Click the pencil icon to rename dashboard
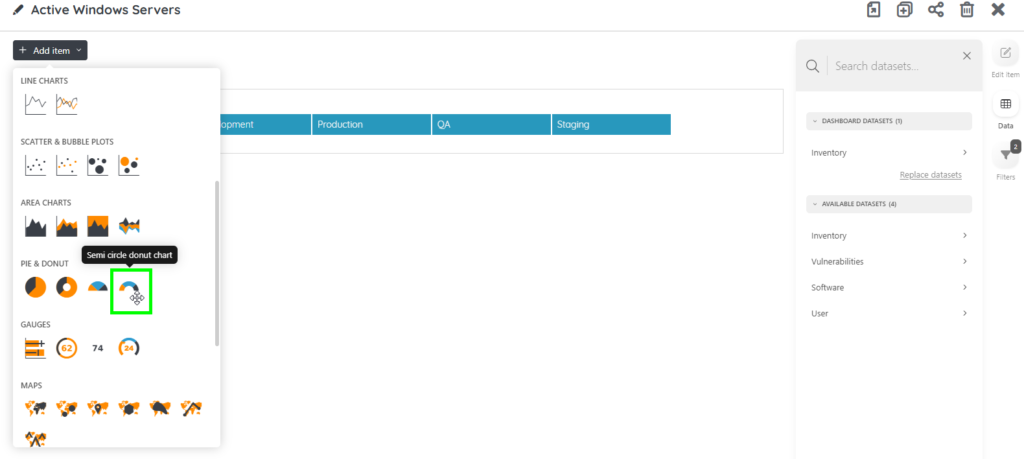 18,10
